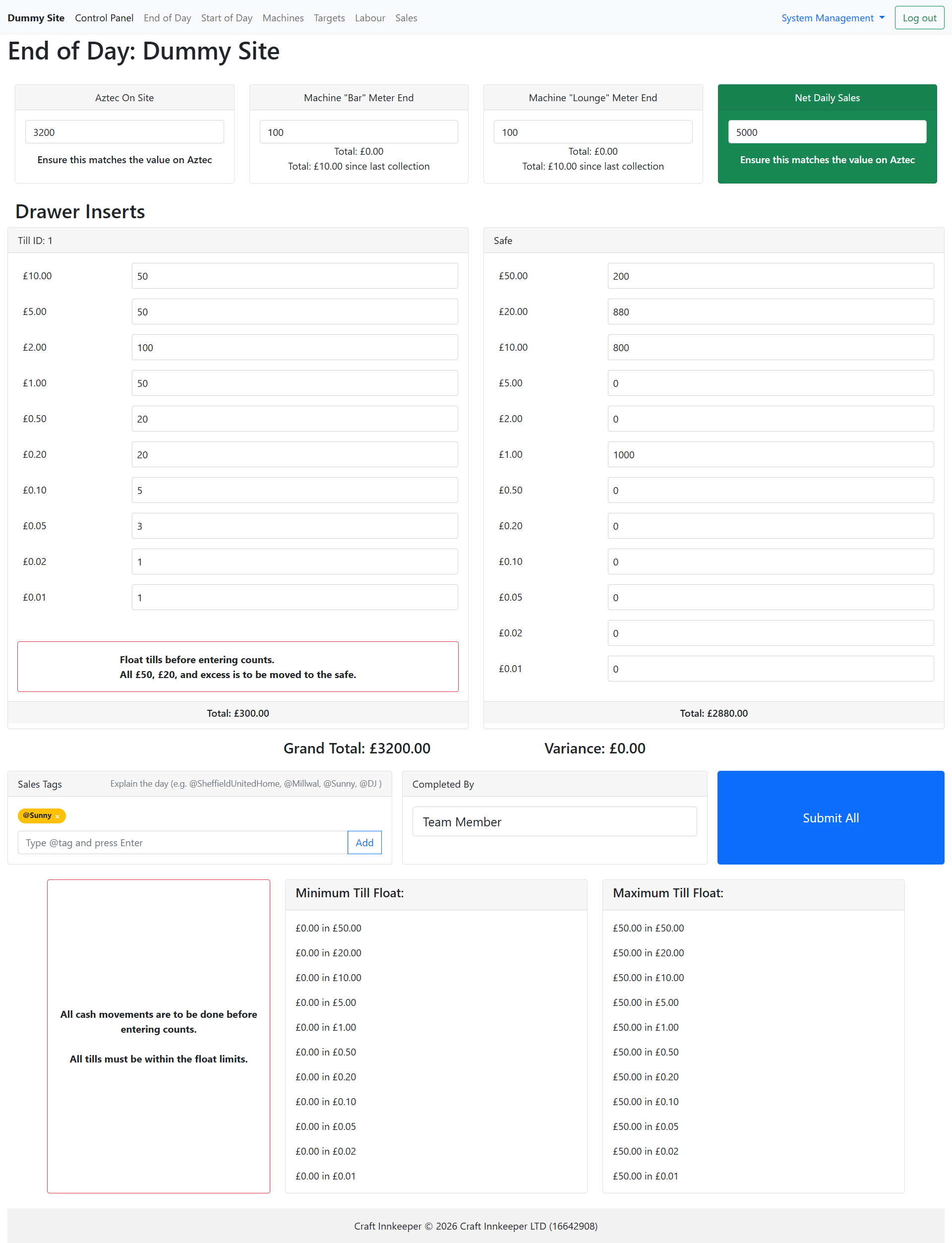Edit the Machine Lounge Meter End value

click(592, 131)
